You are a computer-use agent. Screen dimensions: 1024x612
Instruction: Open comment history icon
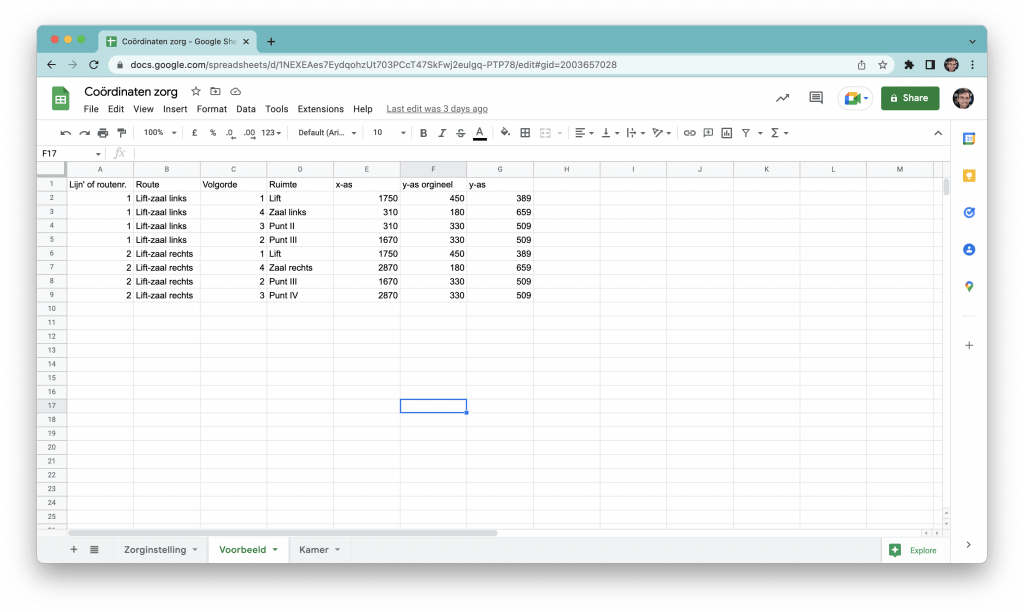point(816,98)
